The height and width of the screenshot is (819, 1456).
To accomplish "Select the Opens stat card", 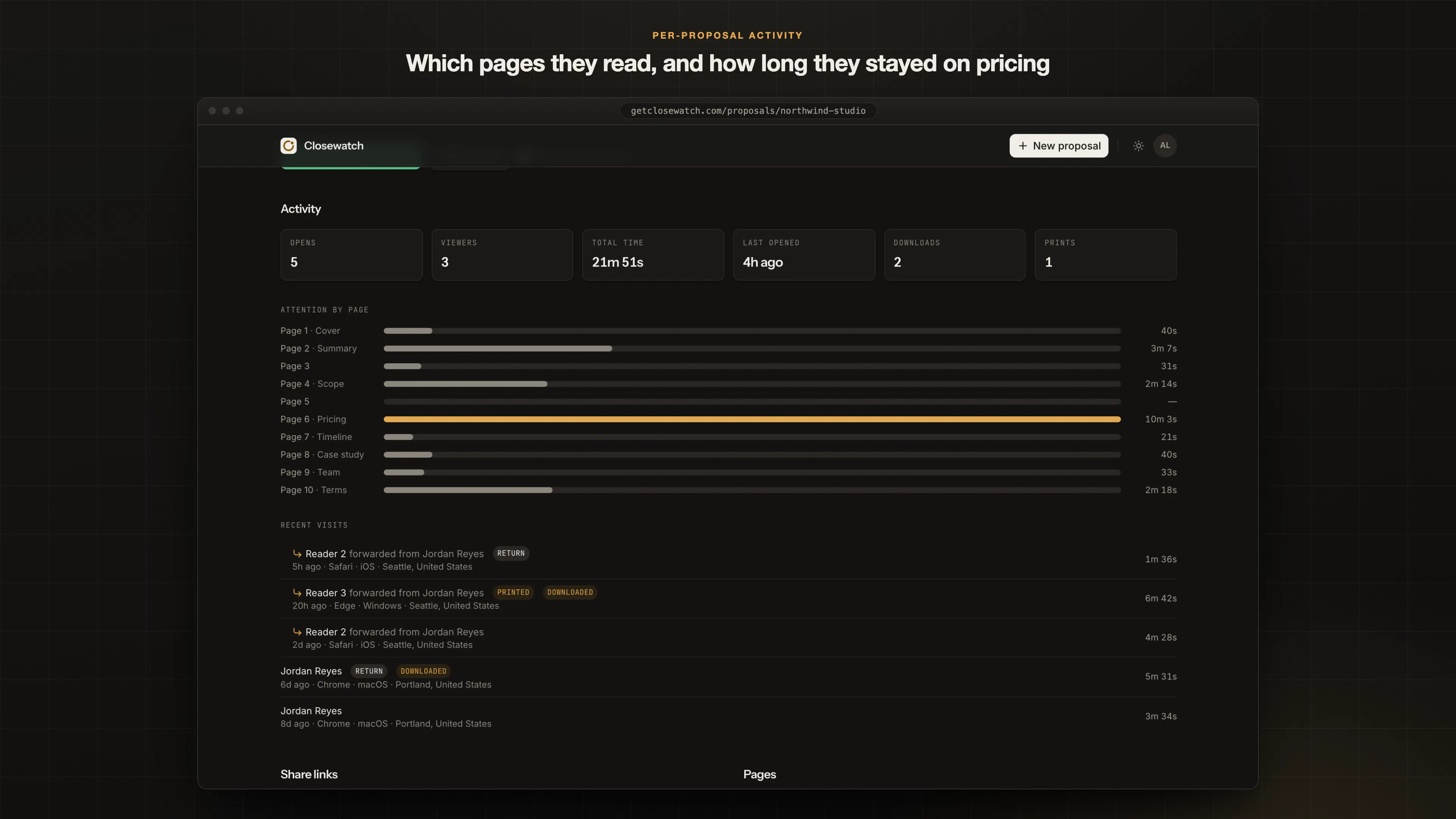I will 351,255.
